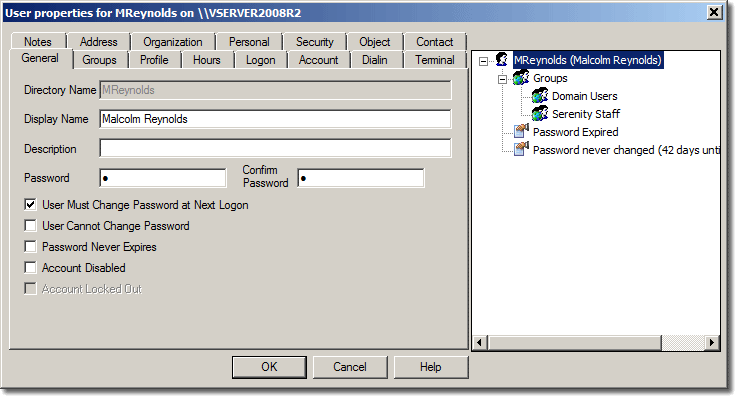The height and width of the screenshot is (397, 736).
Task: Open the Address tab
Action: (99, 42)
